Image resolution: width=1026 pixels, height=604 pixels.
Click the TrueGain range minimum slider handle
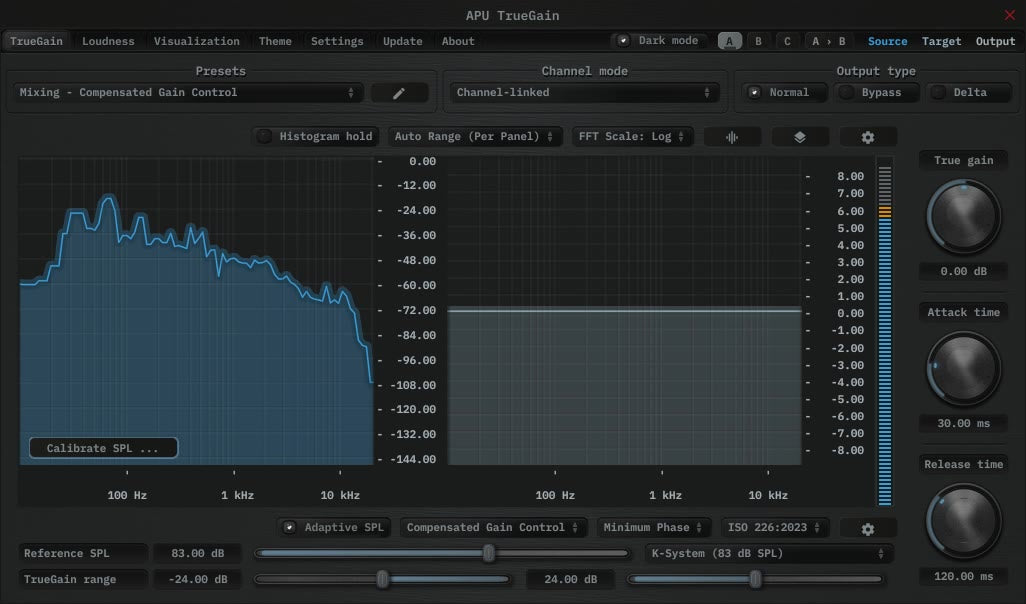pyautogui.click(x=383, y=579)
